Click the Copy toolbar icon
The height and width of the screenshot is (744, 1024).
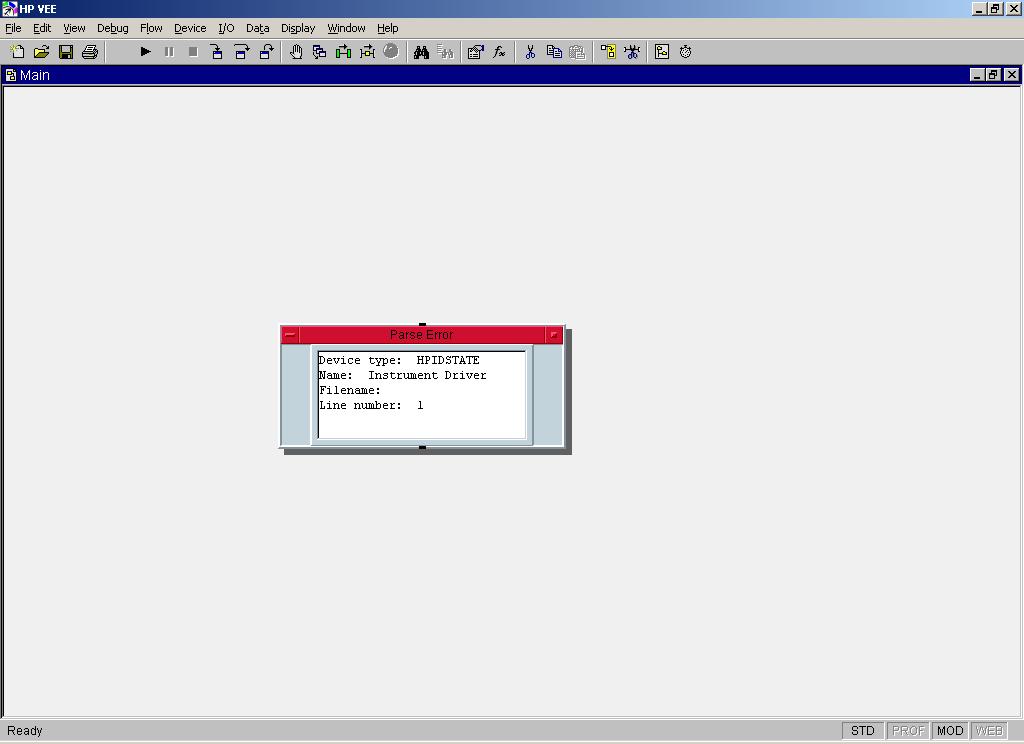click(554, 52)
